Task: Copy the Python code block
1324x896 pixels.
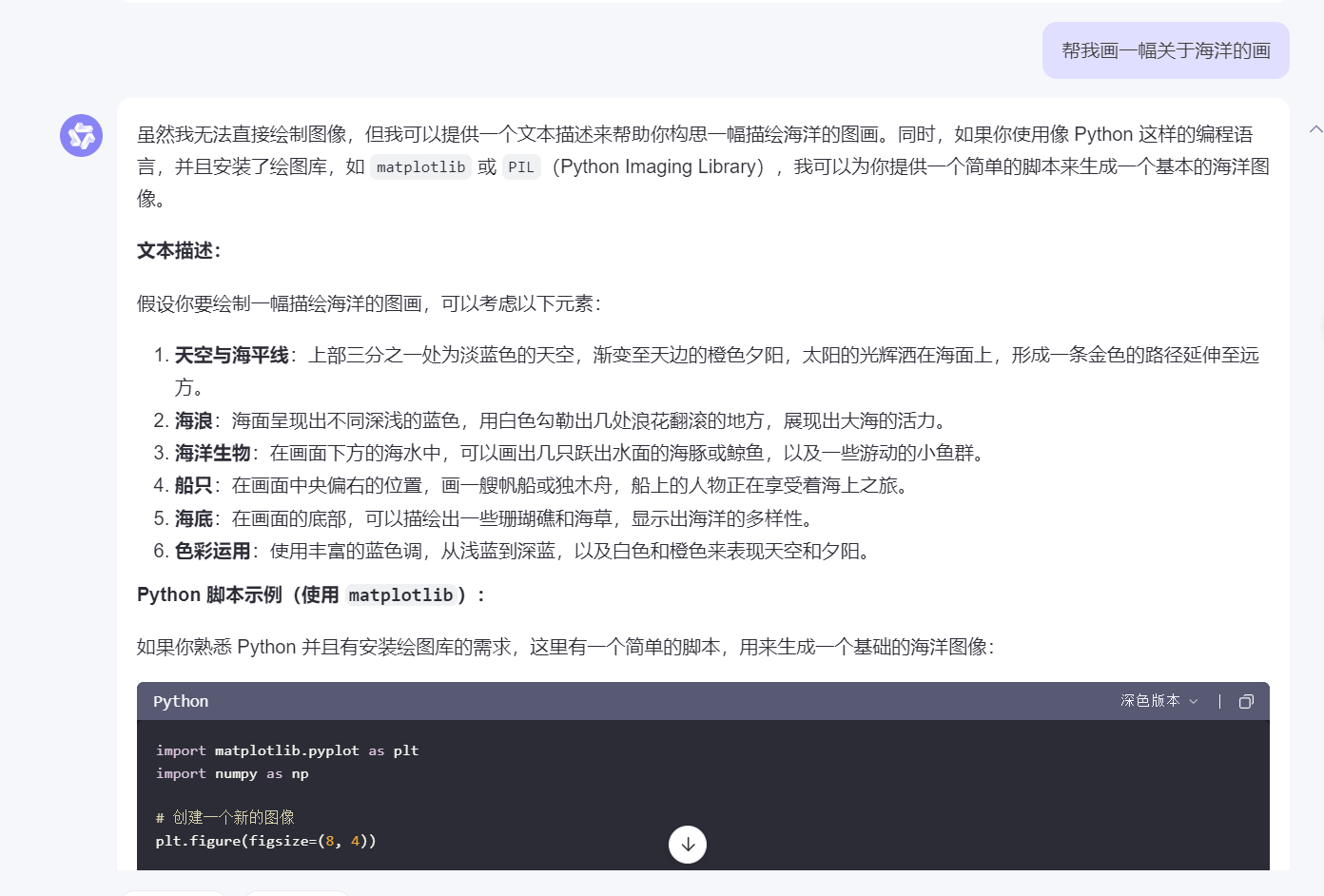Action: pos(1246,701)
